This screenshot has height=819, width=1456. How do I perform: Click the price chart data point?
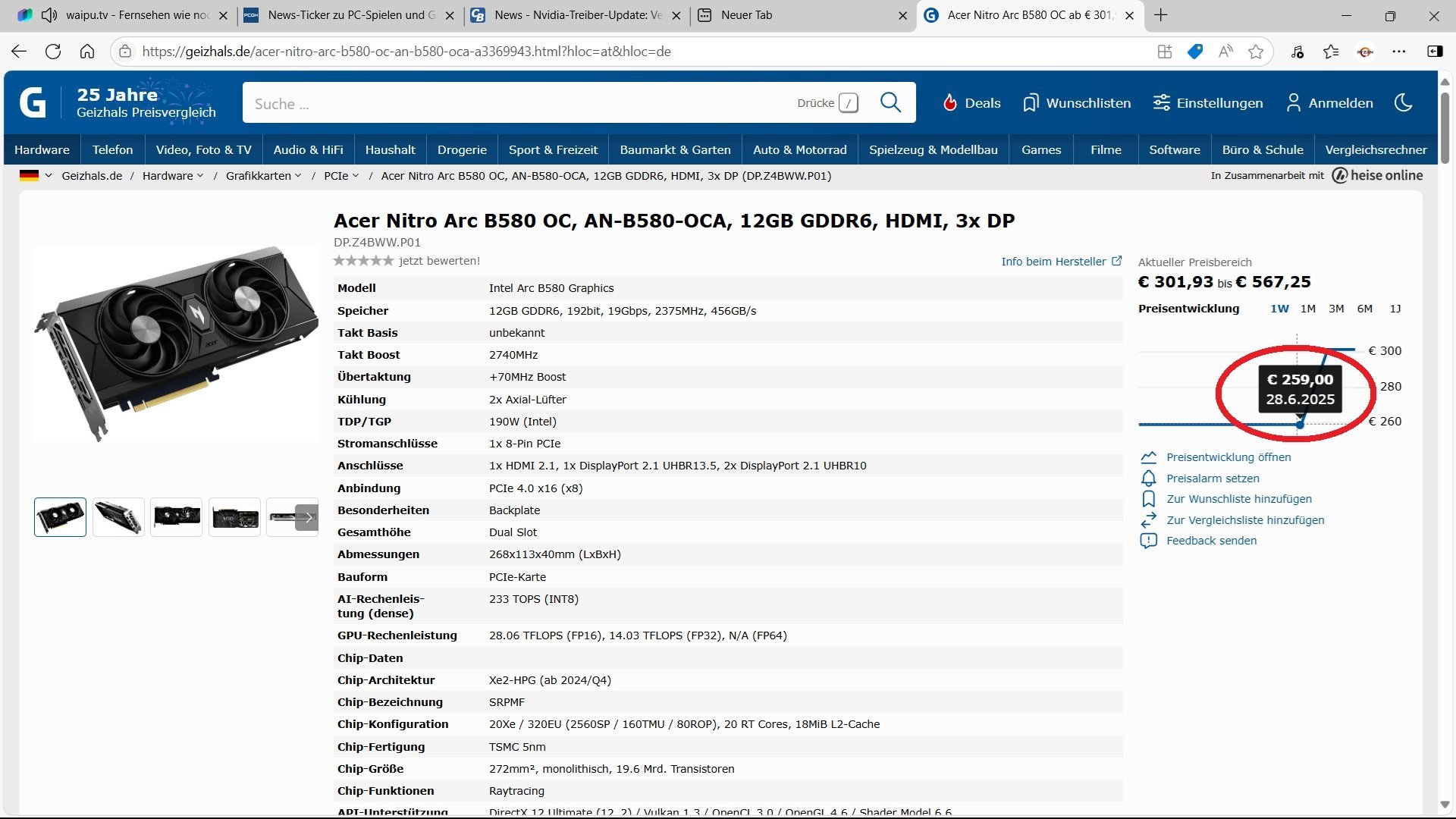[1300, 425]
